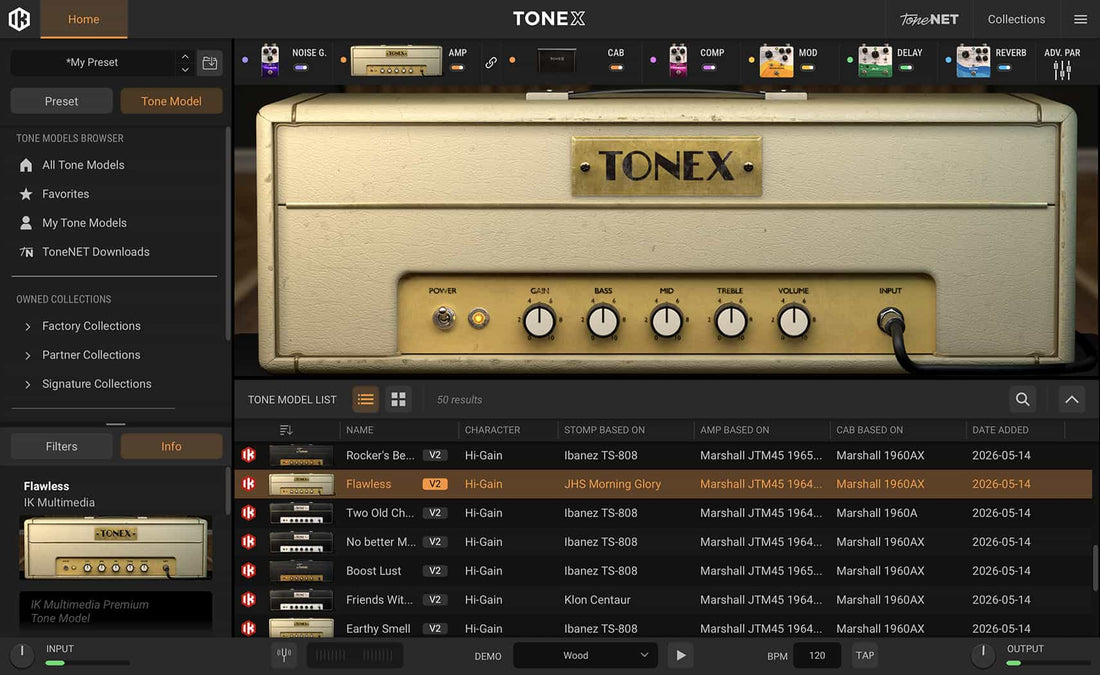Viewport: 1100px width, 675px height.
Task: Click the BPM 120 value field
Action: pyautogui.click(x=817, y=655)
